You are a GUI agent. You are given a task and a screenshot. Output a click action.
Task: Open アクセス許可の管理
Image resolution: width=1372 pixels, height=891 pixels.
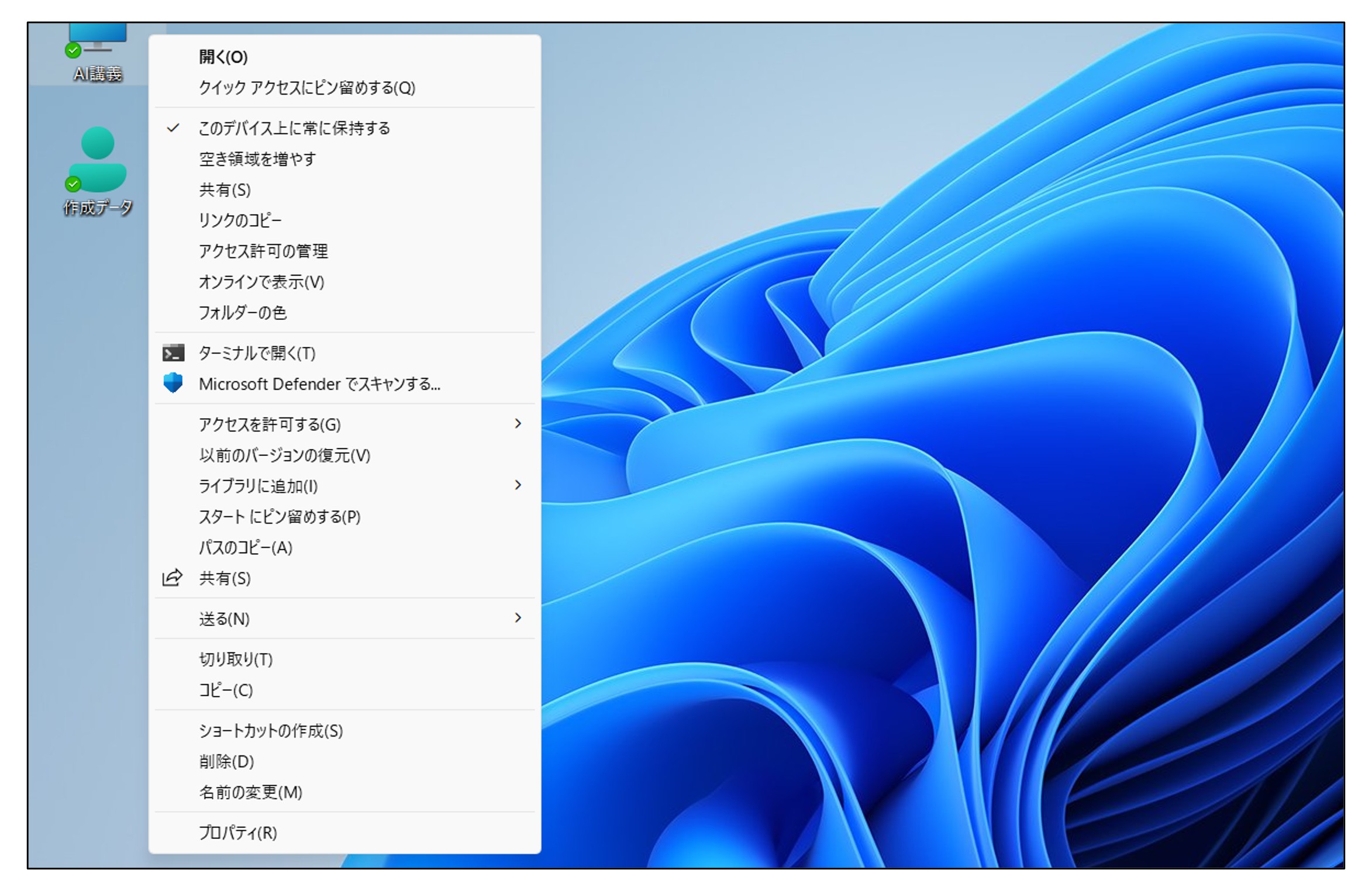pos(263,251)
